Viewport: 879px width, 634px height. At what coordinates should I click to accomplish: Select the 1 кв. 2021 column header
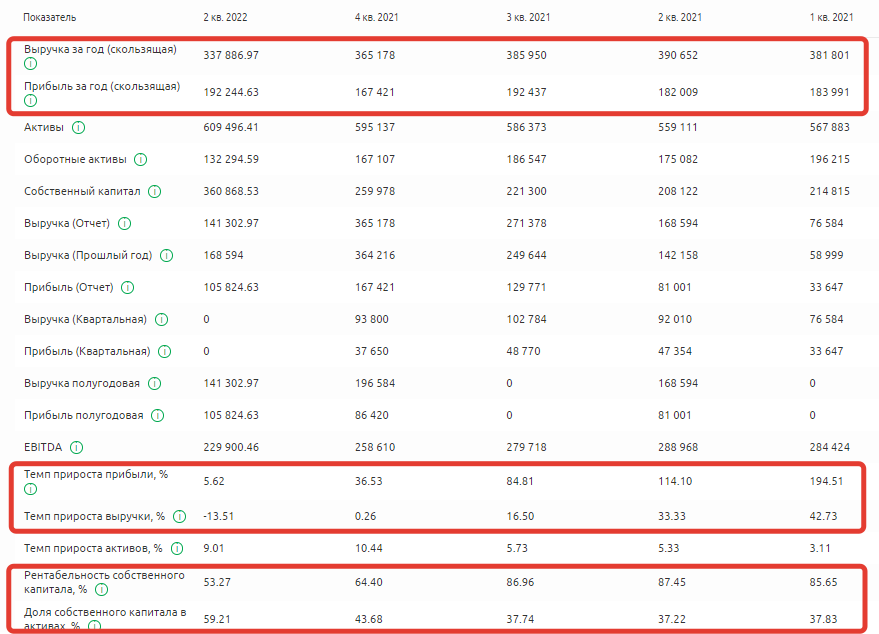coord(830,18)
